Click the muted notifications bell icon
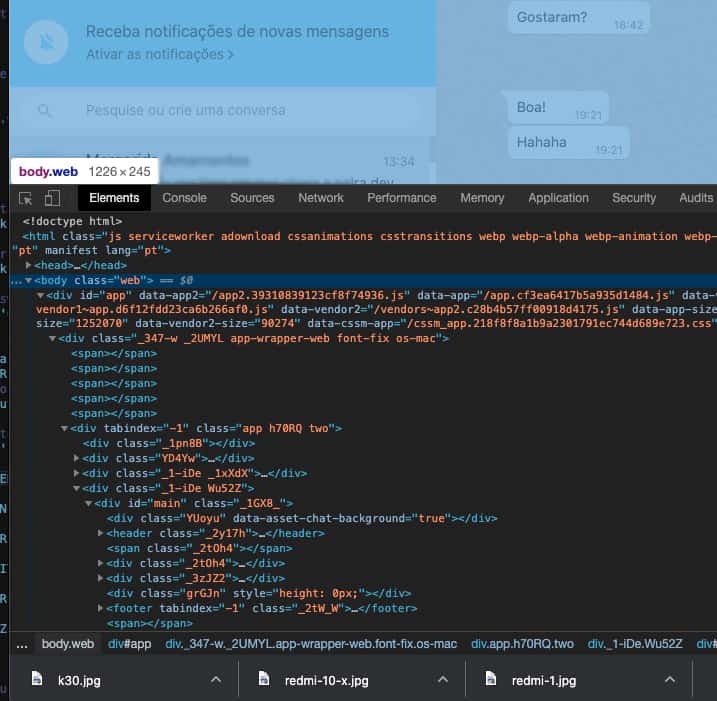This screenshot has width=717, height=701. (x=46, y=42)
